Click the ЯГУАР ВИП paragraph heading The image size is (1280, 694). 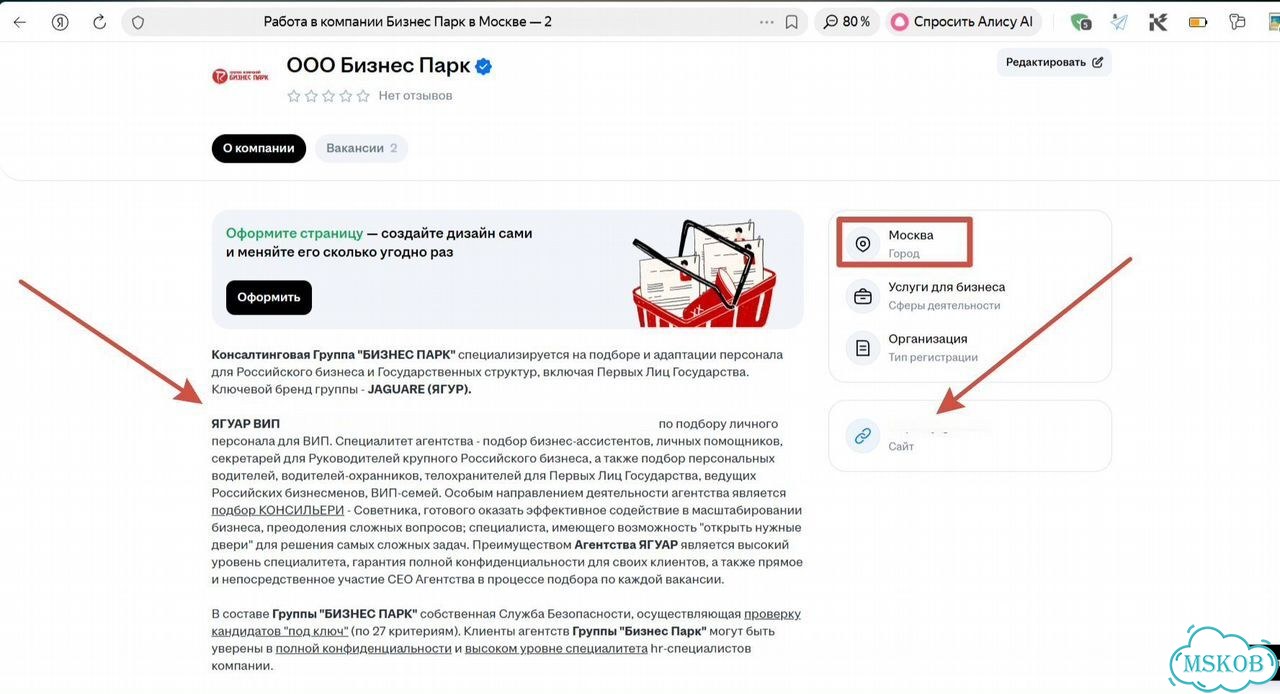point(246,423)
